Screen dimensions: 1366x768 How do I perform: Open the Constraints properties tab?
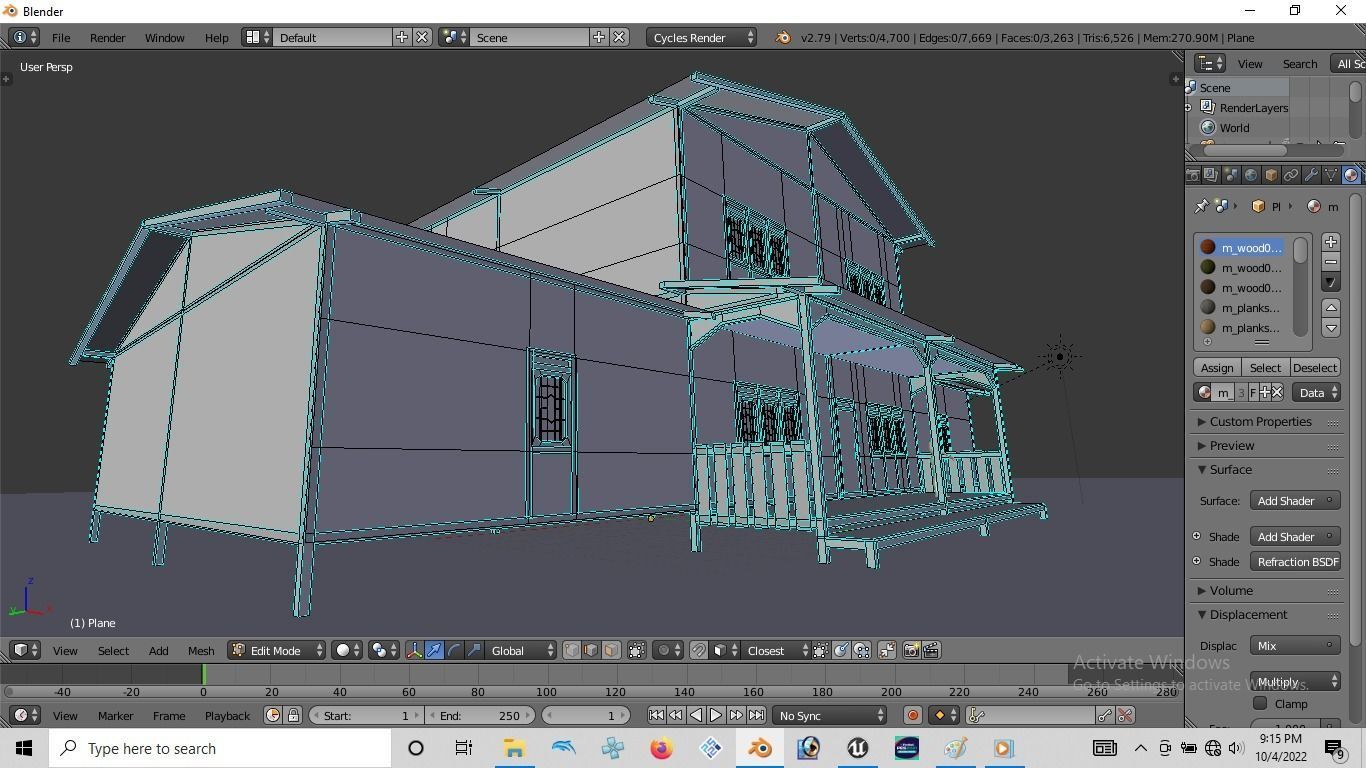(x=1291, y=175)
